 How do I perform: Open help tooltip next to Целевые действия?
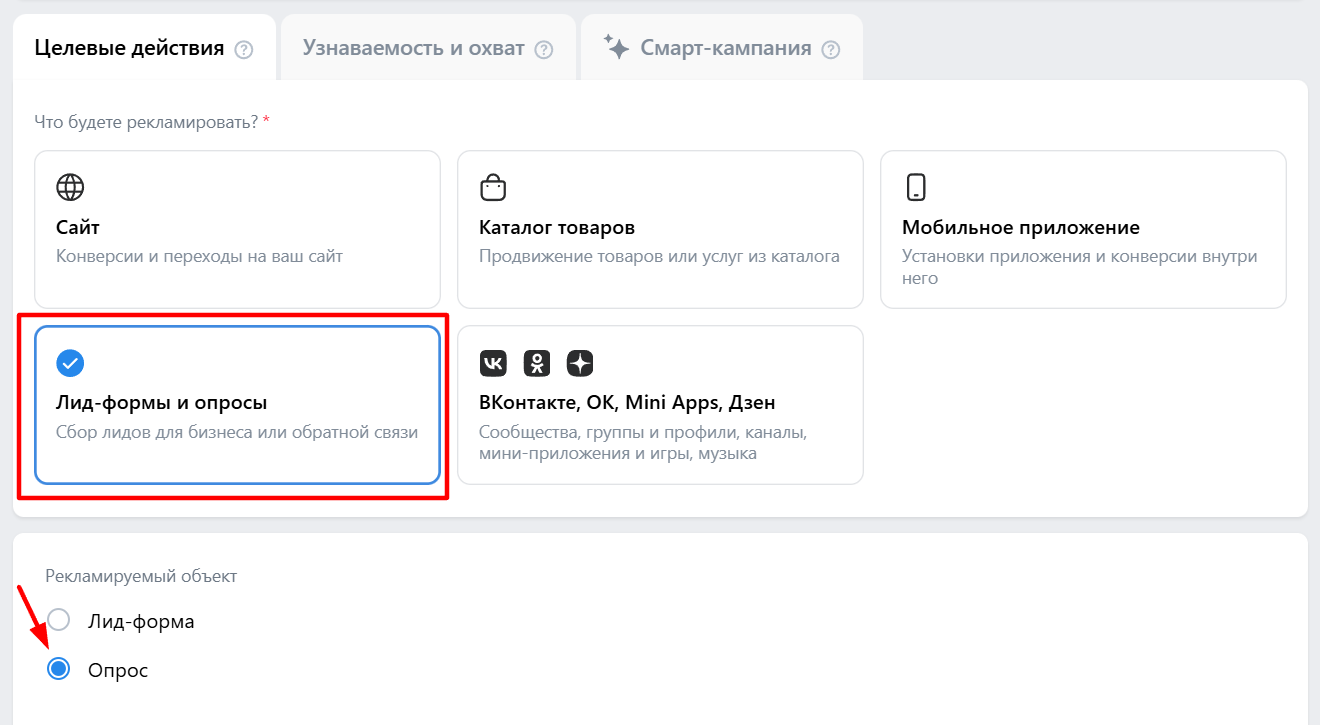pos(243,49)
